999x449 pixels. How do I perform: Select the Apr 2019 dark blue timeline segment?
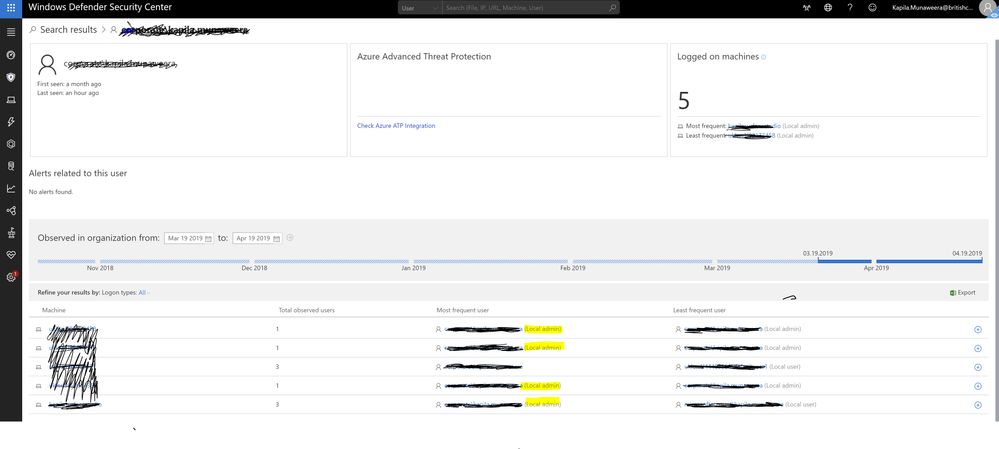[929, 261]
